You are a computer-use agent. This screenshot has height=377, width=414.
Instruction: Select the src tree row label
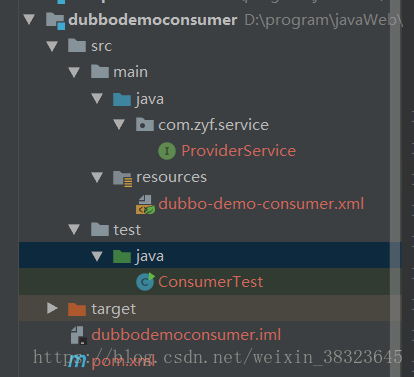[101, 46]
